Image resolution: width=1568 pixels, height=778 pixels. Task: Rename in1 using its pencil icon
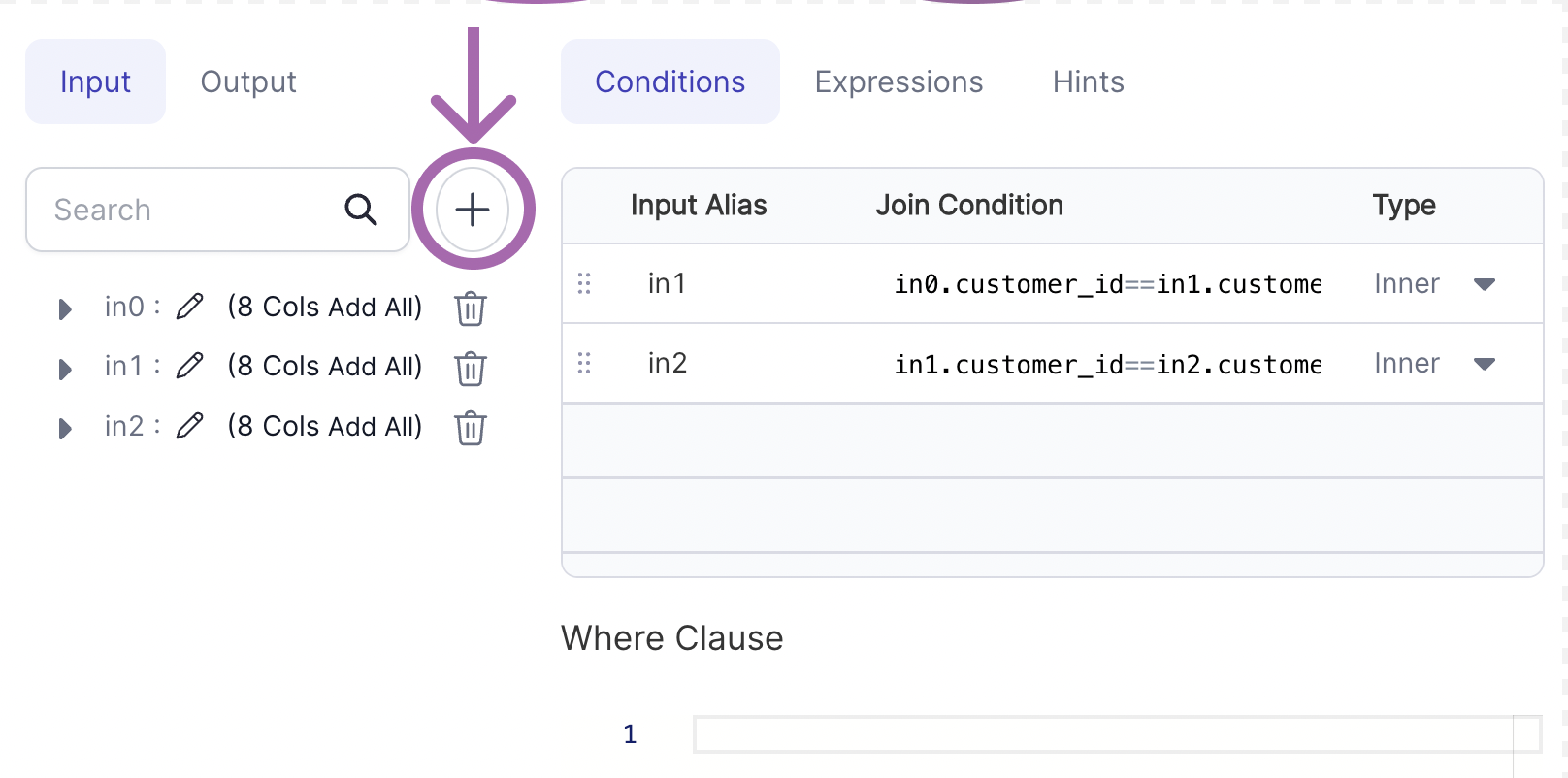[190, 366]
